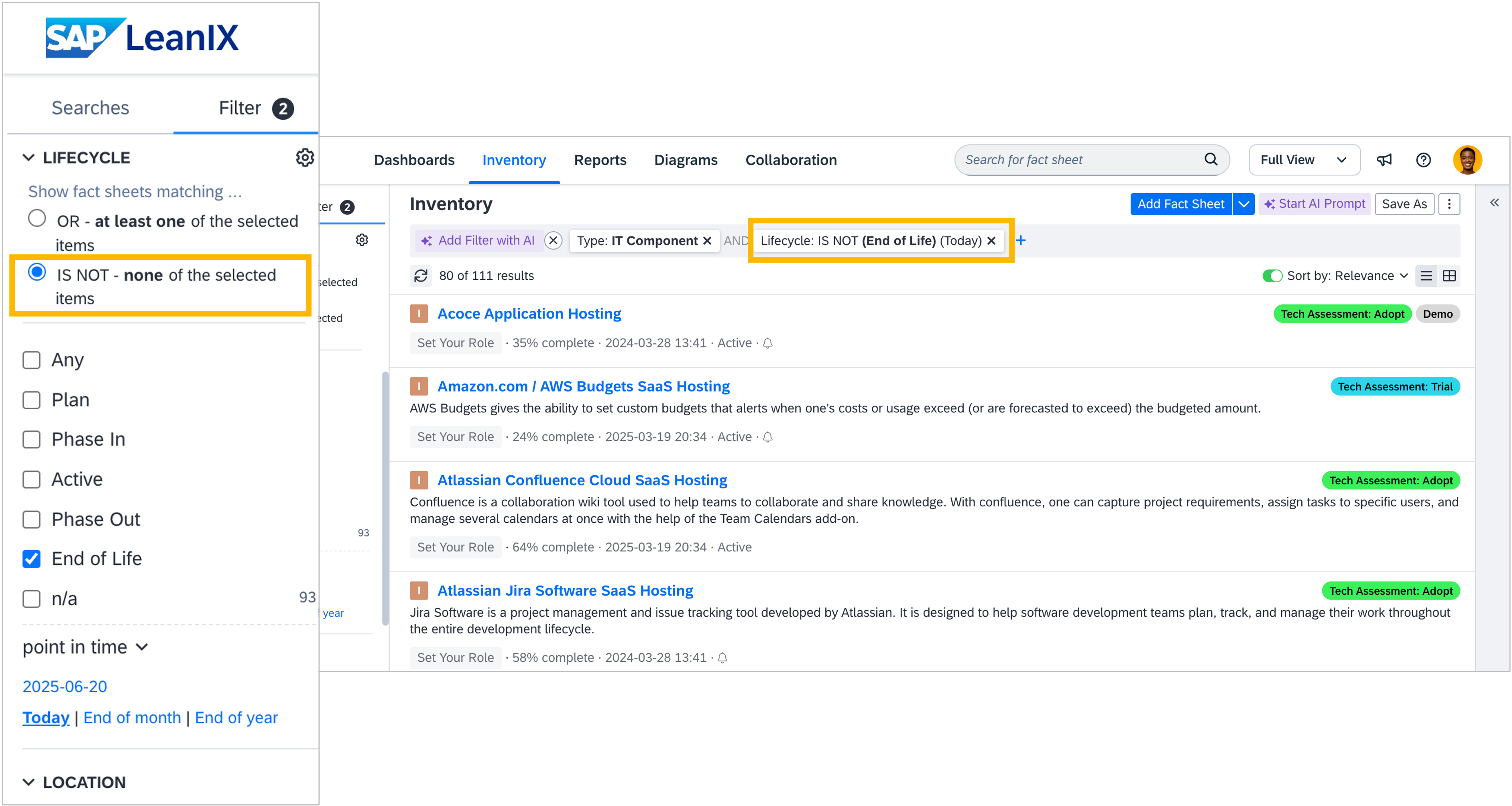Click the SAP LeanIX logo
Screen dimensions: 1512x806
(142, 38)
